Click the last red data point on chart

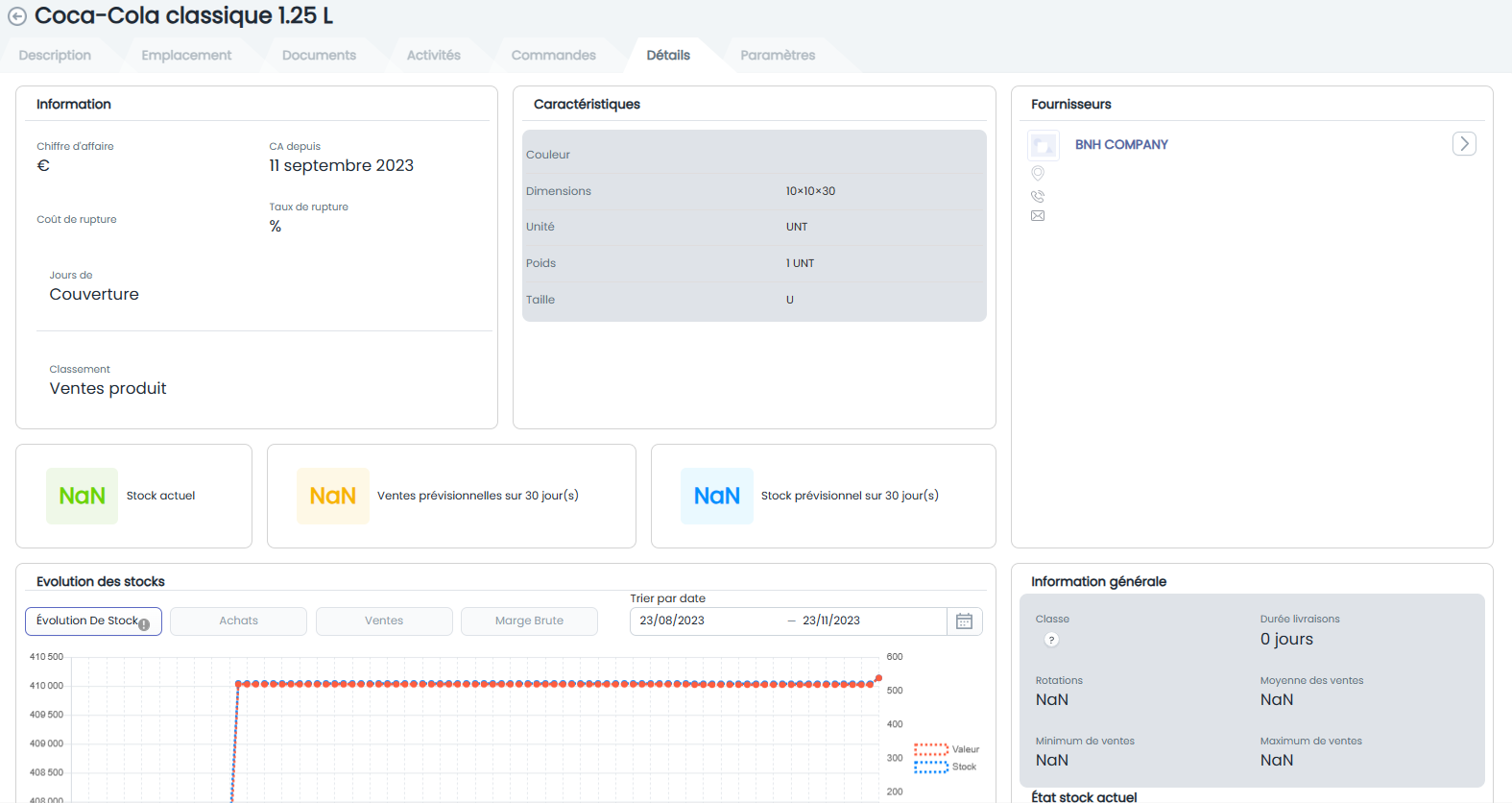[x=878, y=678]
